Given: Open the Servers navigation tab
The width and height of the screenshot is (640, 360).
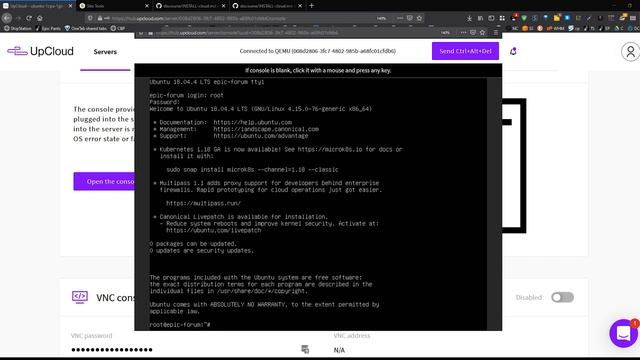Looking at the screenshot, I should 105,52.
